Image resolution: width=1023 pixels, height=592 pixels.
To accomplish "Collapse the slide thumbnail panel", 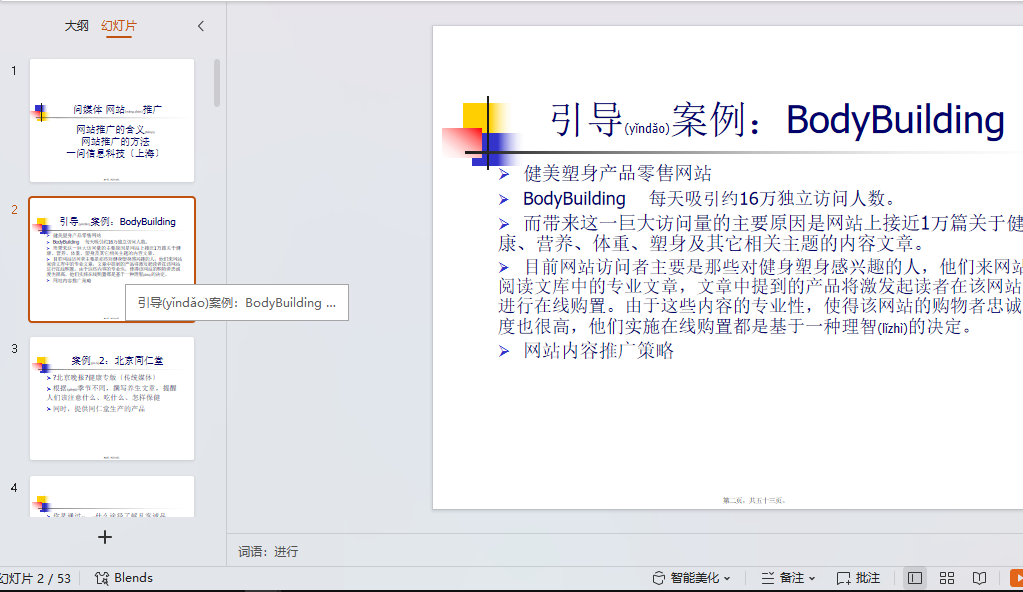I will tap(201, 26).
